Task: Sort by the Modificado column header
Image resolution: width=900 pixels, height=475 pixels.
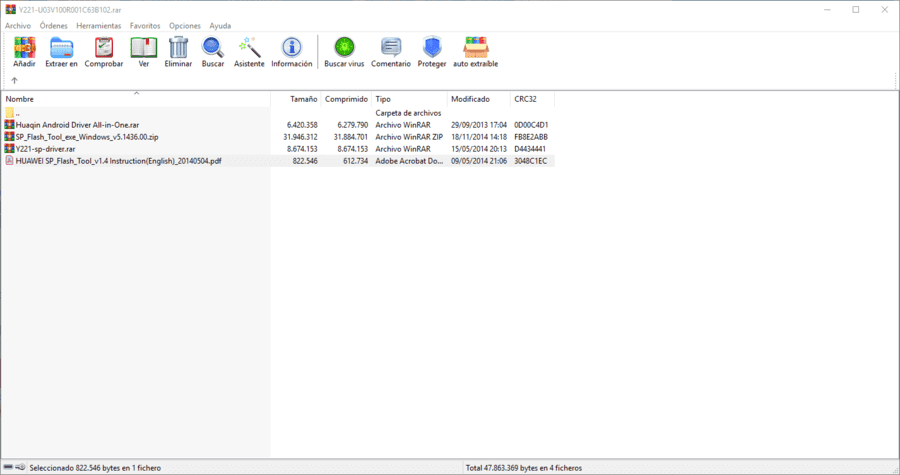Action: point(479,99)
